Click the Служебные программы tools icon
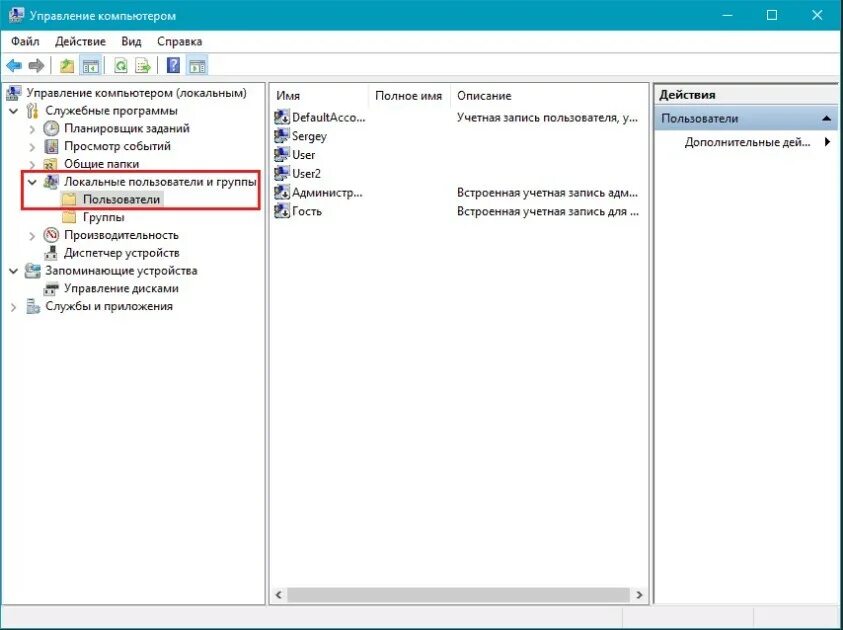The image size is (843, 630). click(33, 111)
